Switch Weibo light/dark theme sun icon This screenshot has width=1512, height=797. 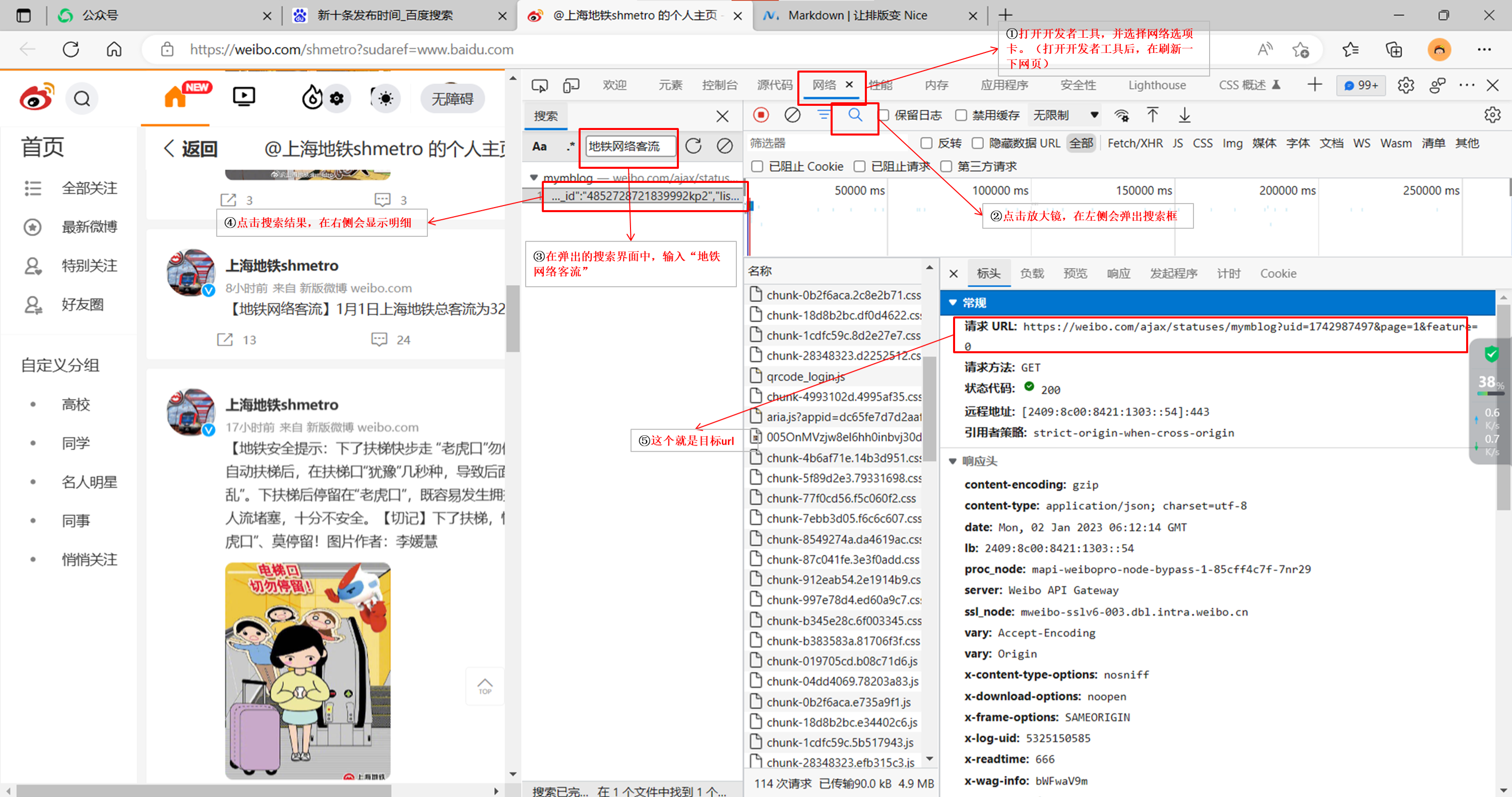pyautogui.click(x=385, y=99)
